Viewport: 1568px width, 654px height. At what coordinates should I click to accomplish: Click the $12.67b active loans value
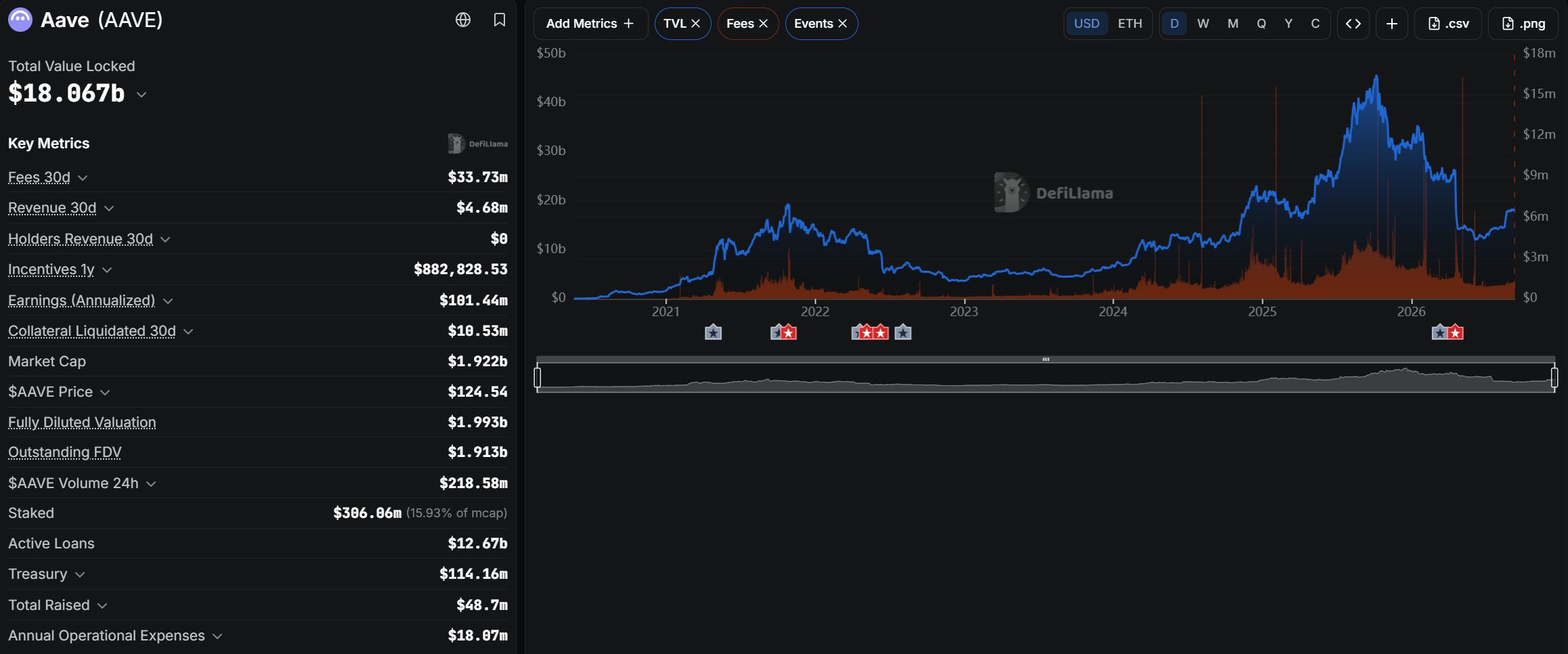tap(477, 544)
